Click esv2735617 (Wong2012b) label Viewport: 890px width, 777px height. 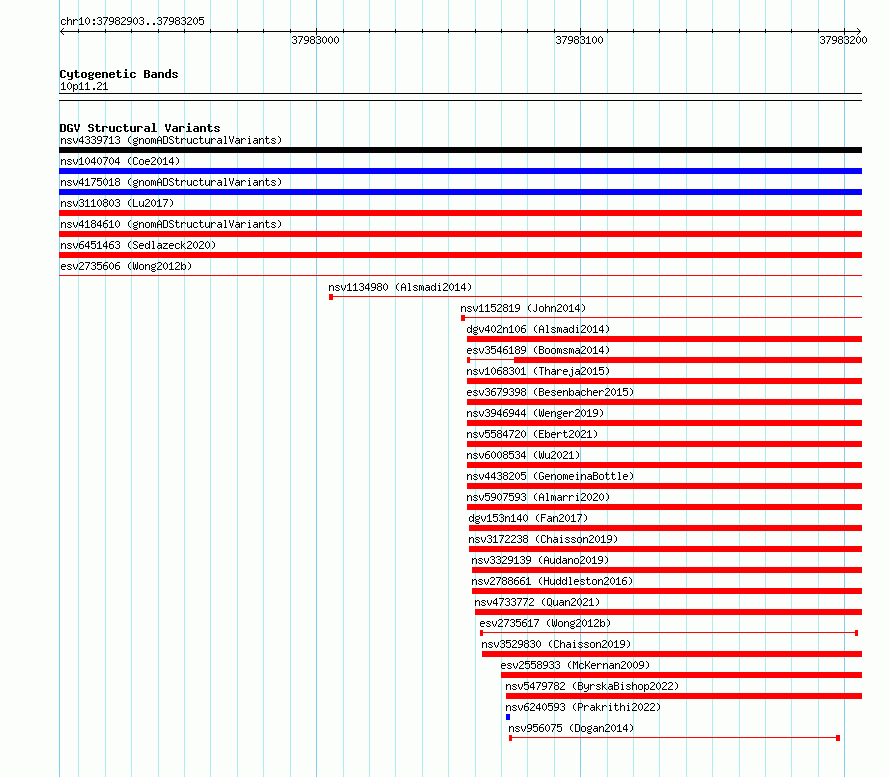(545, 623)
